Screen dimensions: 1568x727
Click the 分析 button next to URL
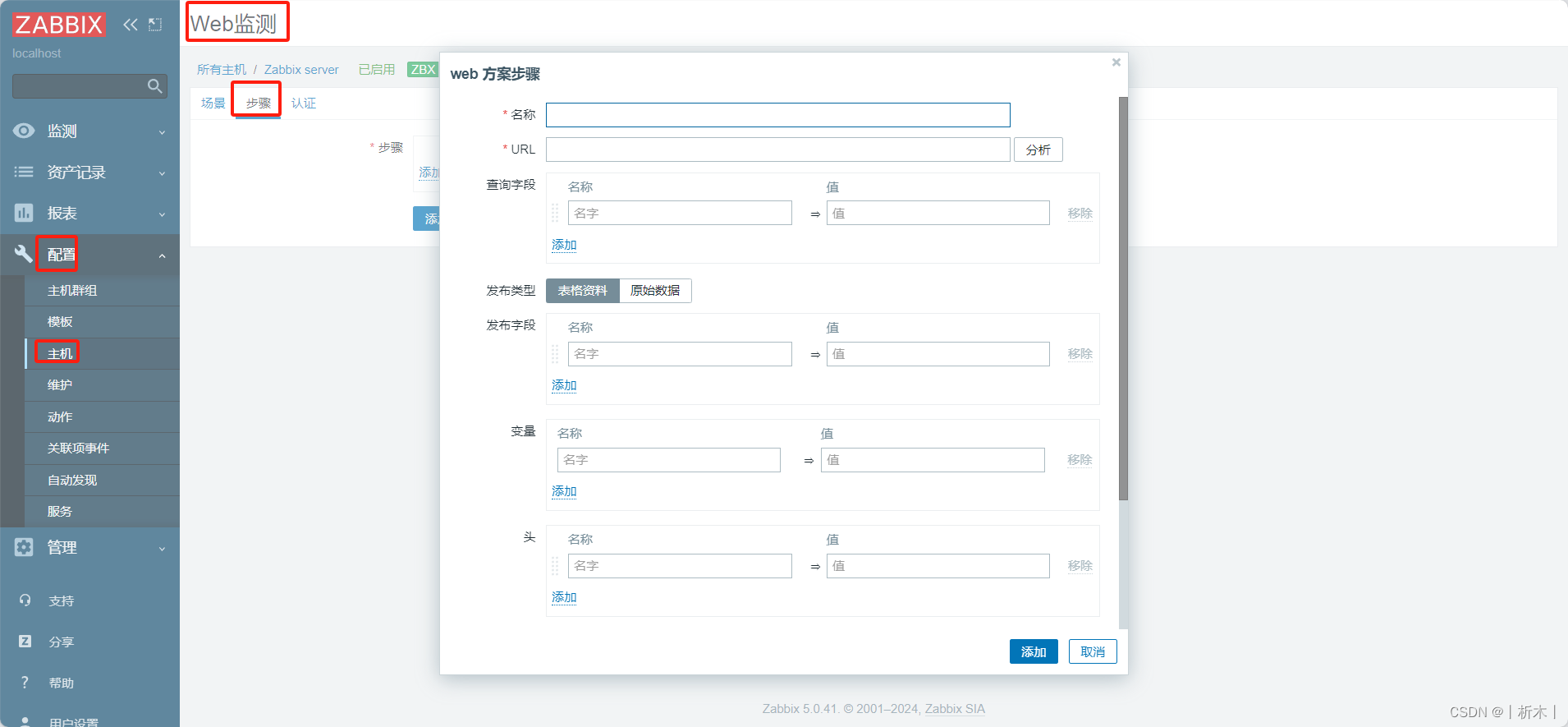click(1038, 150)
